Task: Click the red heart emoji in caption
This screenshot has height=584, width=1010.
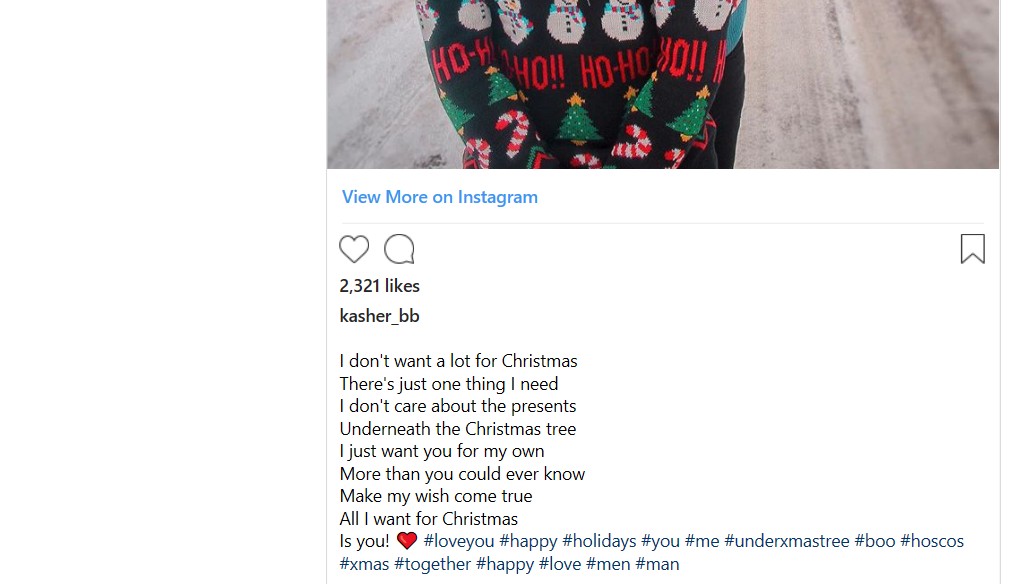Action: [x=407, y=541]
